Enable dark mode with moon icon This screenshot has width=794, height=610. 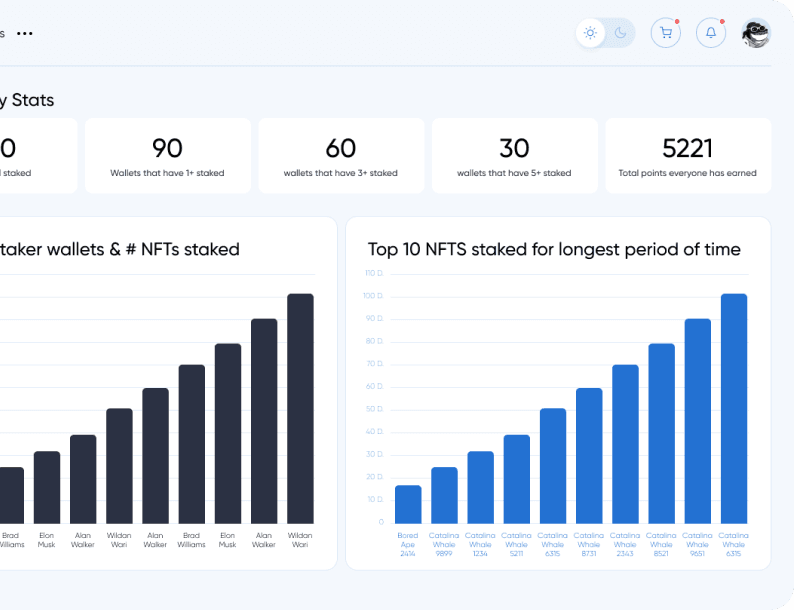pos(620,33)
